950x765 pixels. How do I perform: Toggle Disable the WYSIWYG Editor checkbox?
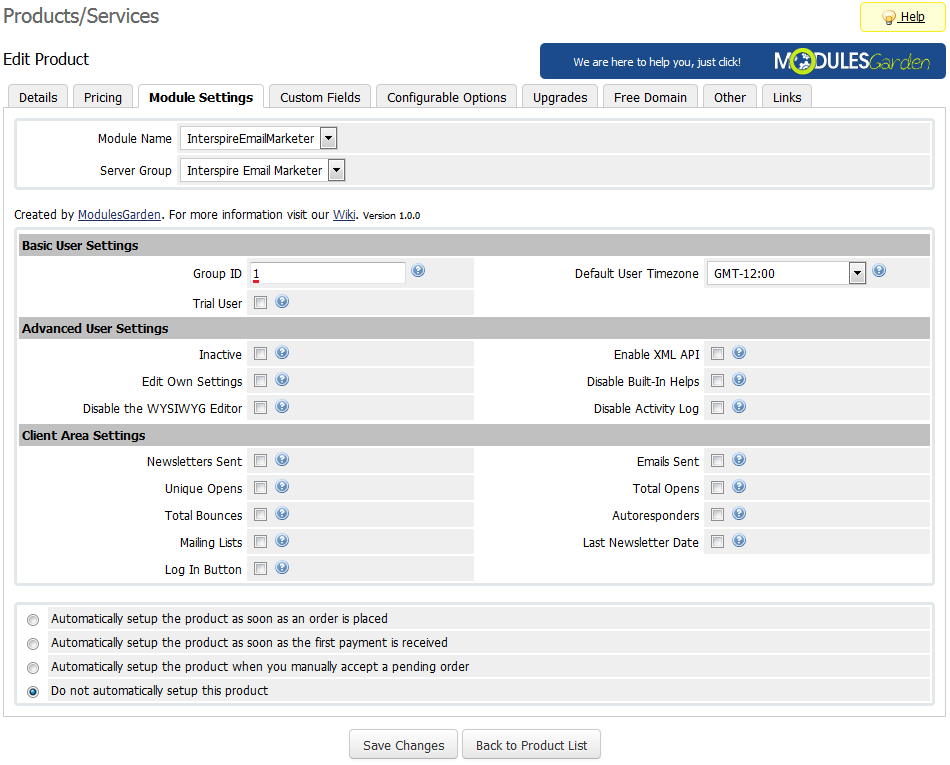(x=261, y=408)
